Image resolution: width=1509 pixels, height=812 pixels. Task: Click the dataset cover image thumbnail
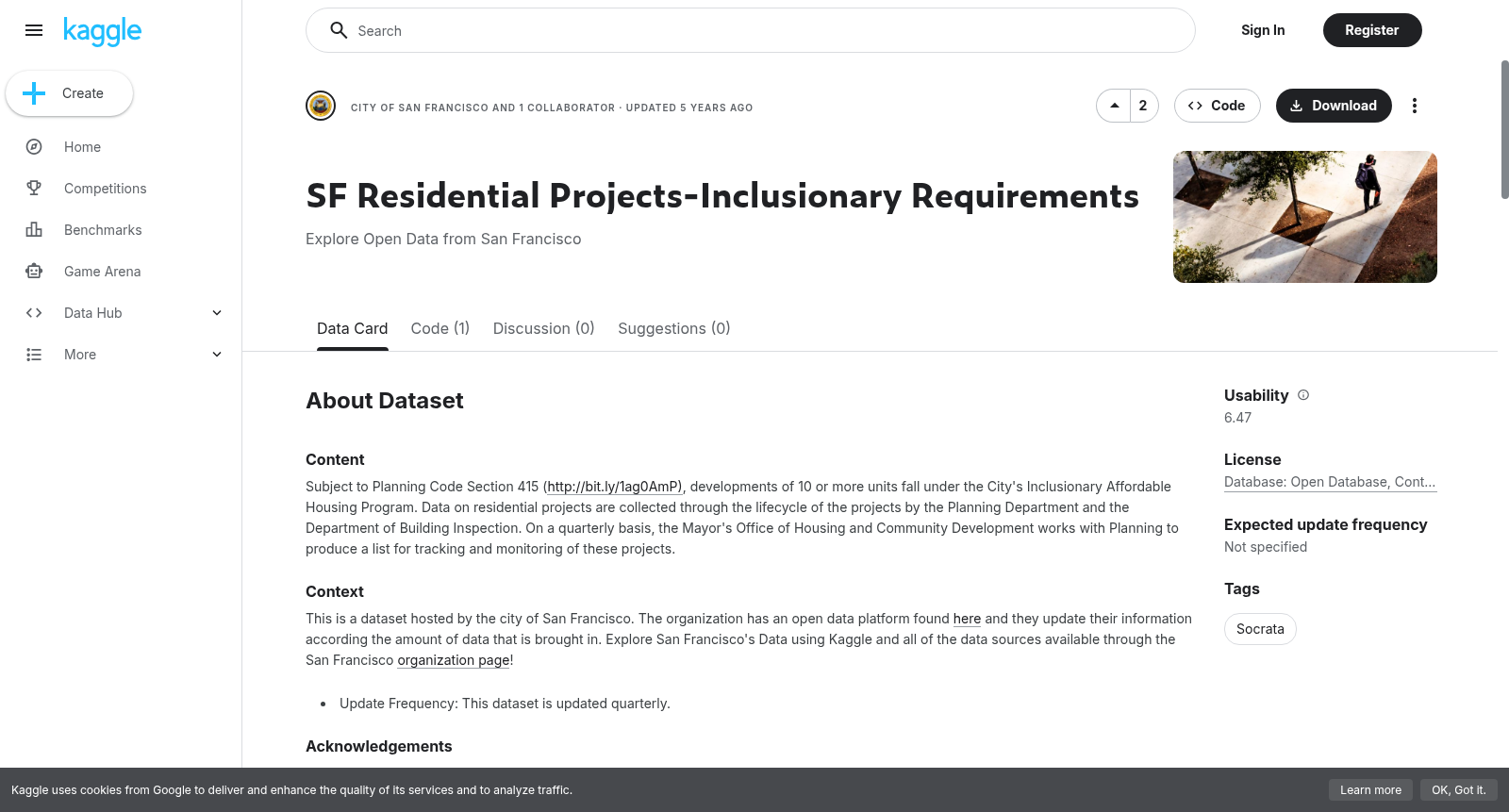pyautogui.click(x=1305, y=217)
